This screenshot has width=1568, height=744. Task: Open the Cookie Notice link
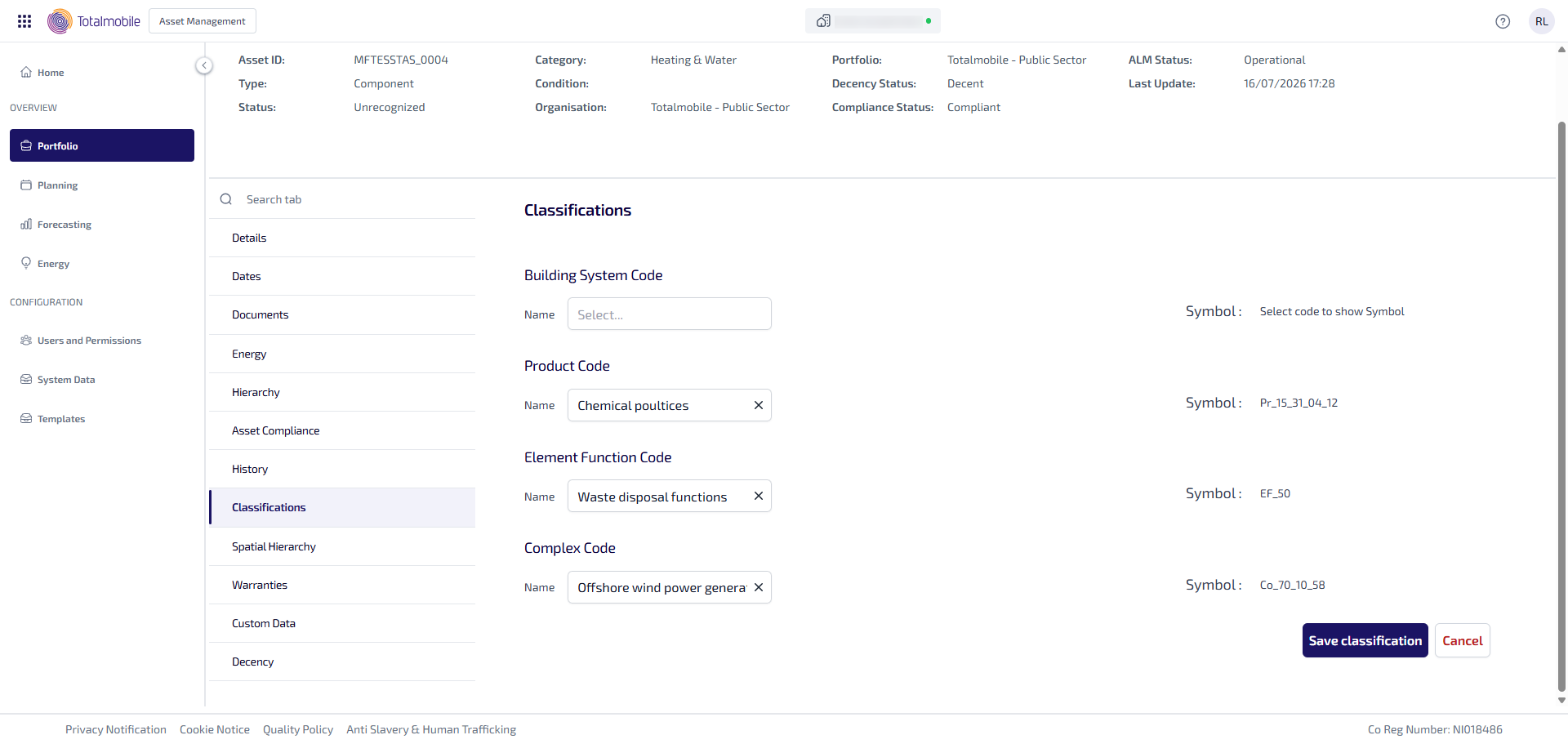pyautogui.click(x=215, y=729)
